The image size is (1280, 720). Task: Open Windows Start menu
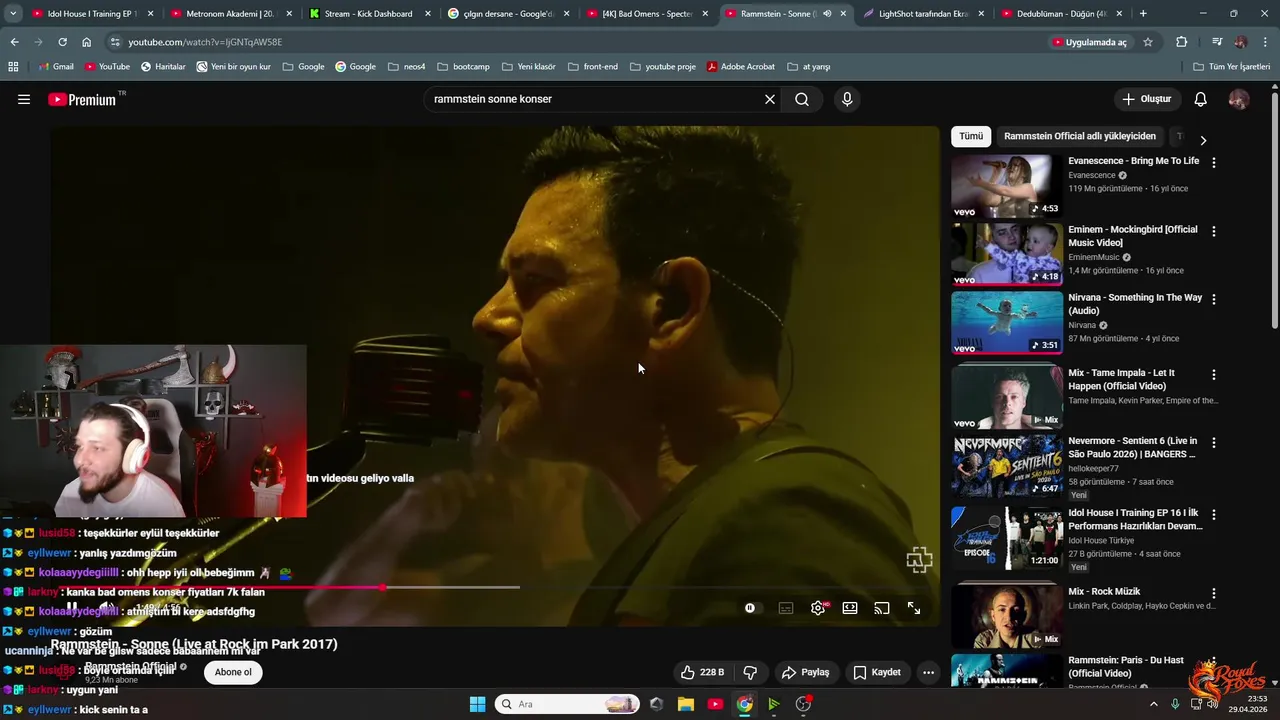point(477,704)
